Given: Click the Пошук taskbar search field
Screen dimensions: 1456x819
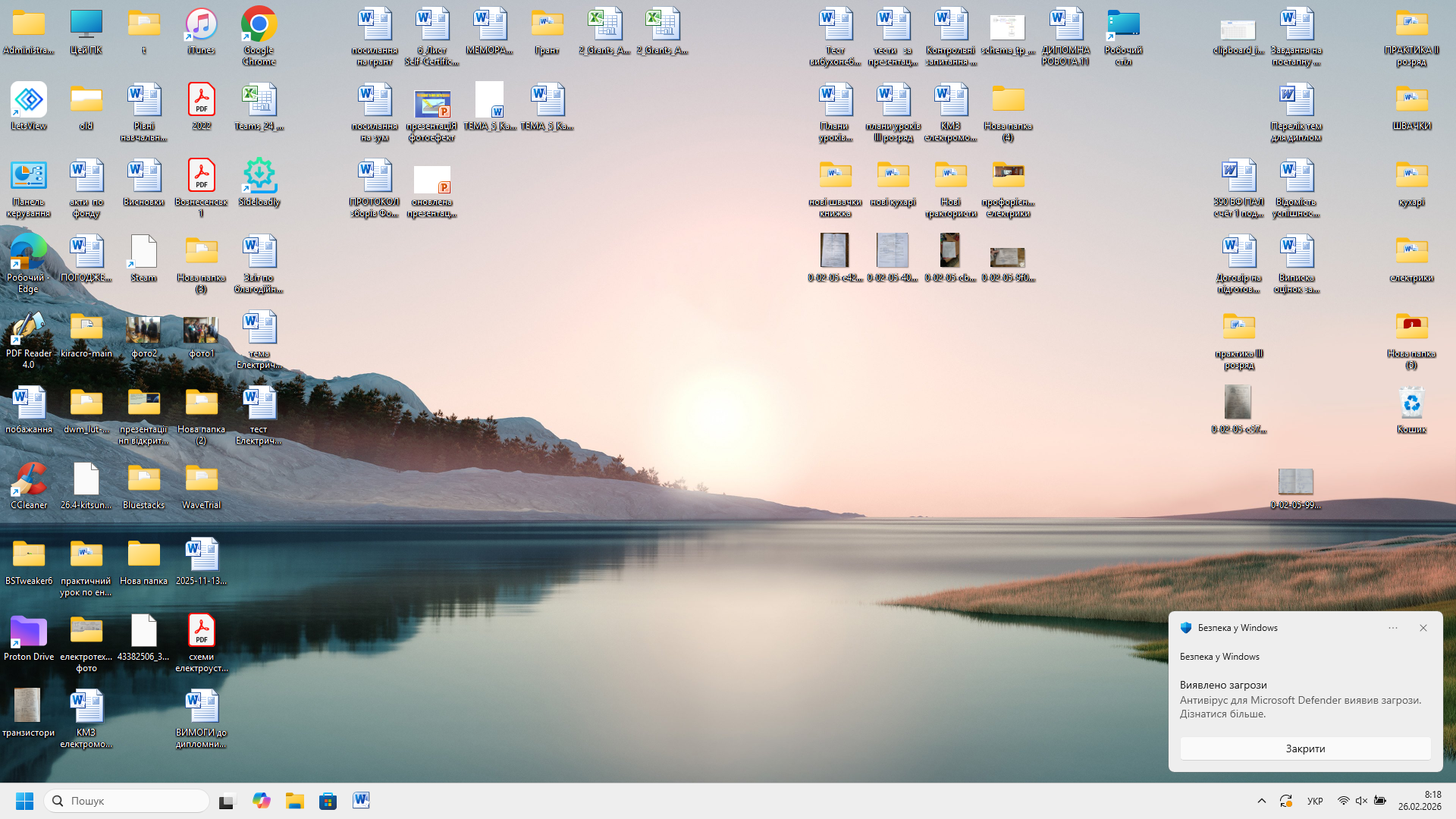Looking at the screenshot, I should click(x=127, y=801).
